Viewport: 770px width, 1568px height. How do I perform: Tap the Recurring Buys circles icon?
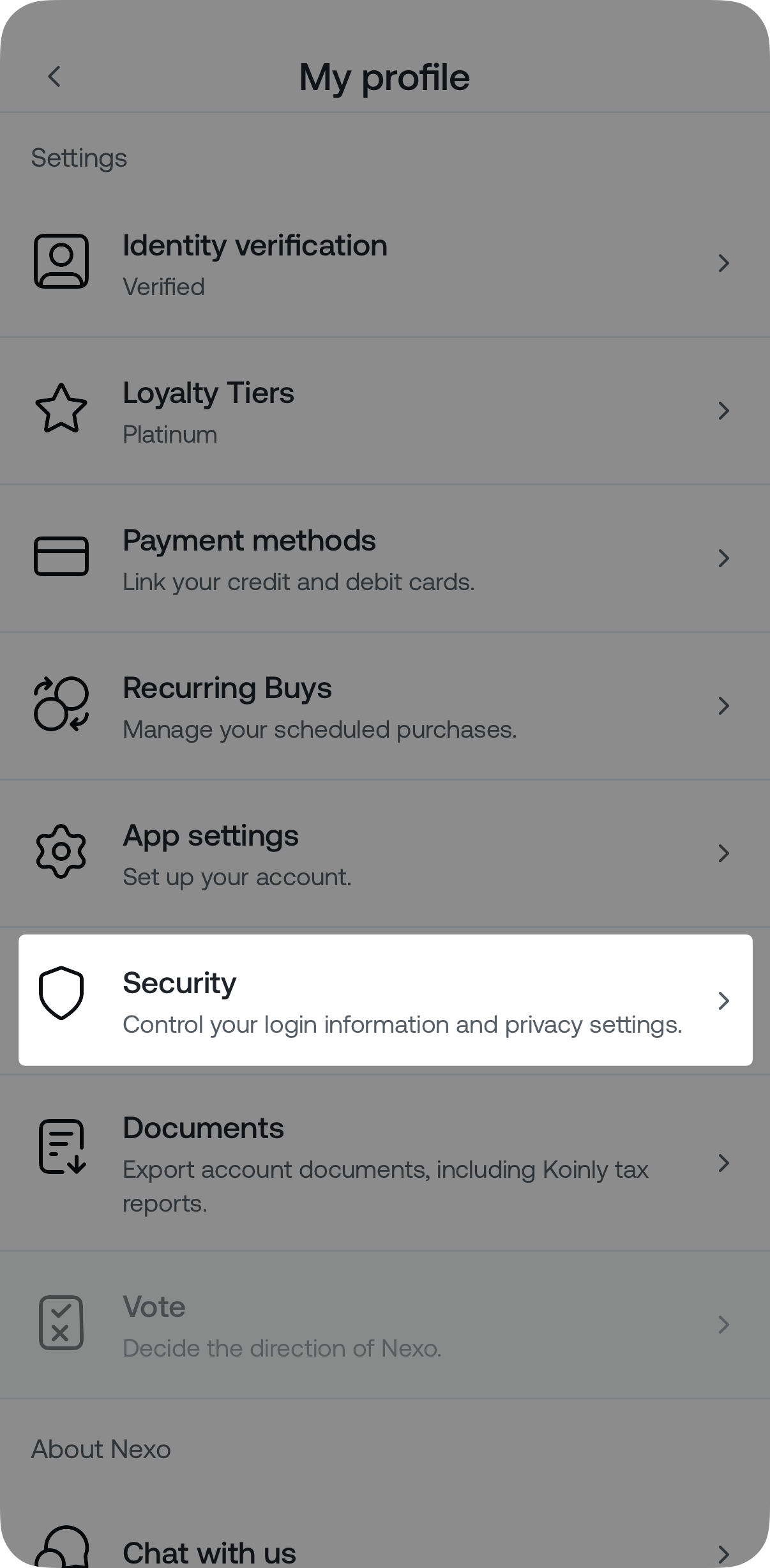pyautogui.click(x=61, y=704)
